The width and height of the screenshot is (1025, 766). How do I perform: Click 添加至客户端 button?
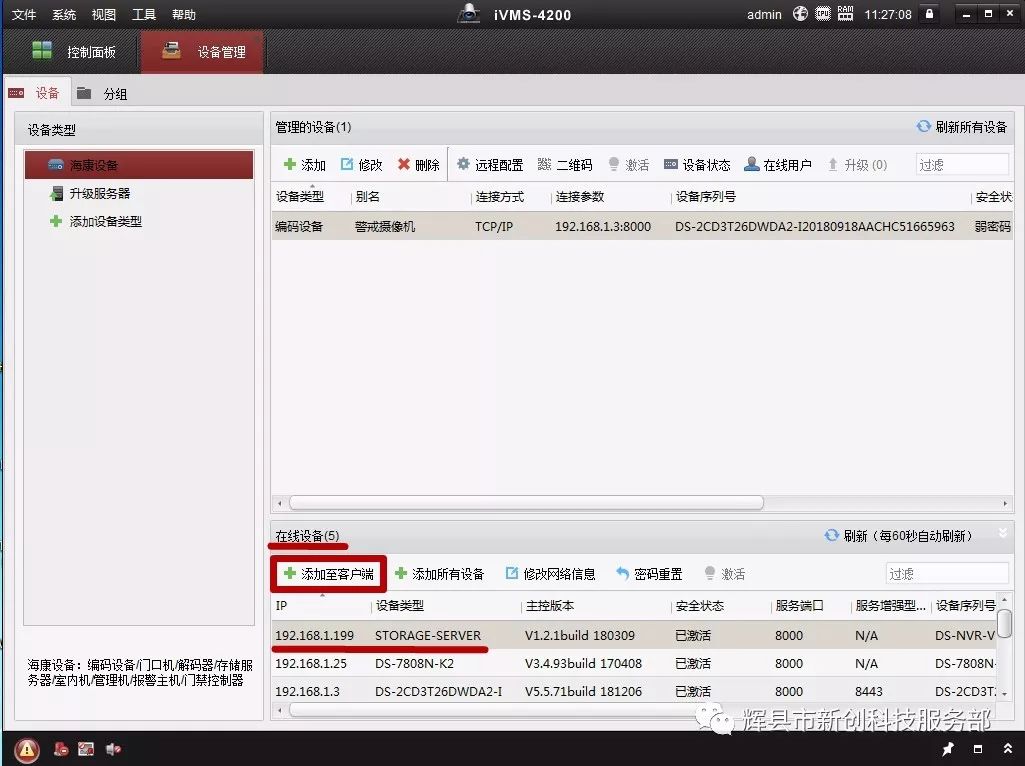pyautogui.click(x=328, y=574)
